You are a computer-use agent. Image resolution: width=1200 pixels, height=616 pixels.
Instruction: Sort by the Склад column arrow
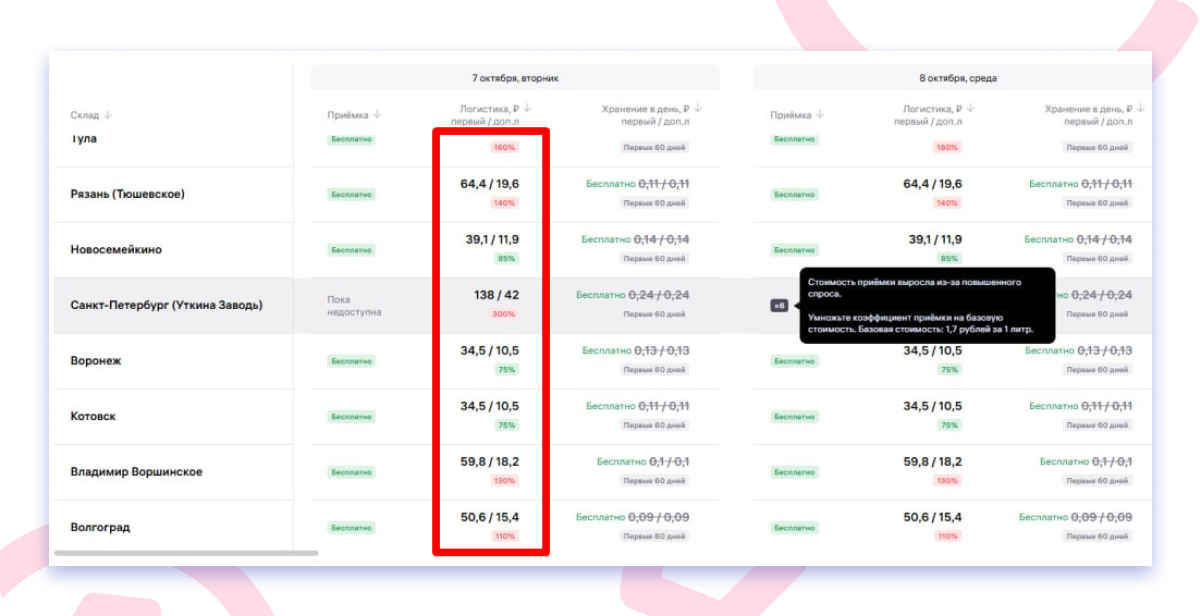pyautogui.click(x=108, y=115)
